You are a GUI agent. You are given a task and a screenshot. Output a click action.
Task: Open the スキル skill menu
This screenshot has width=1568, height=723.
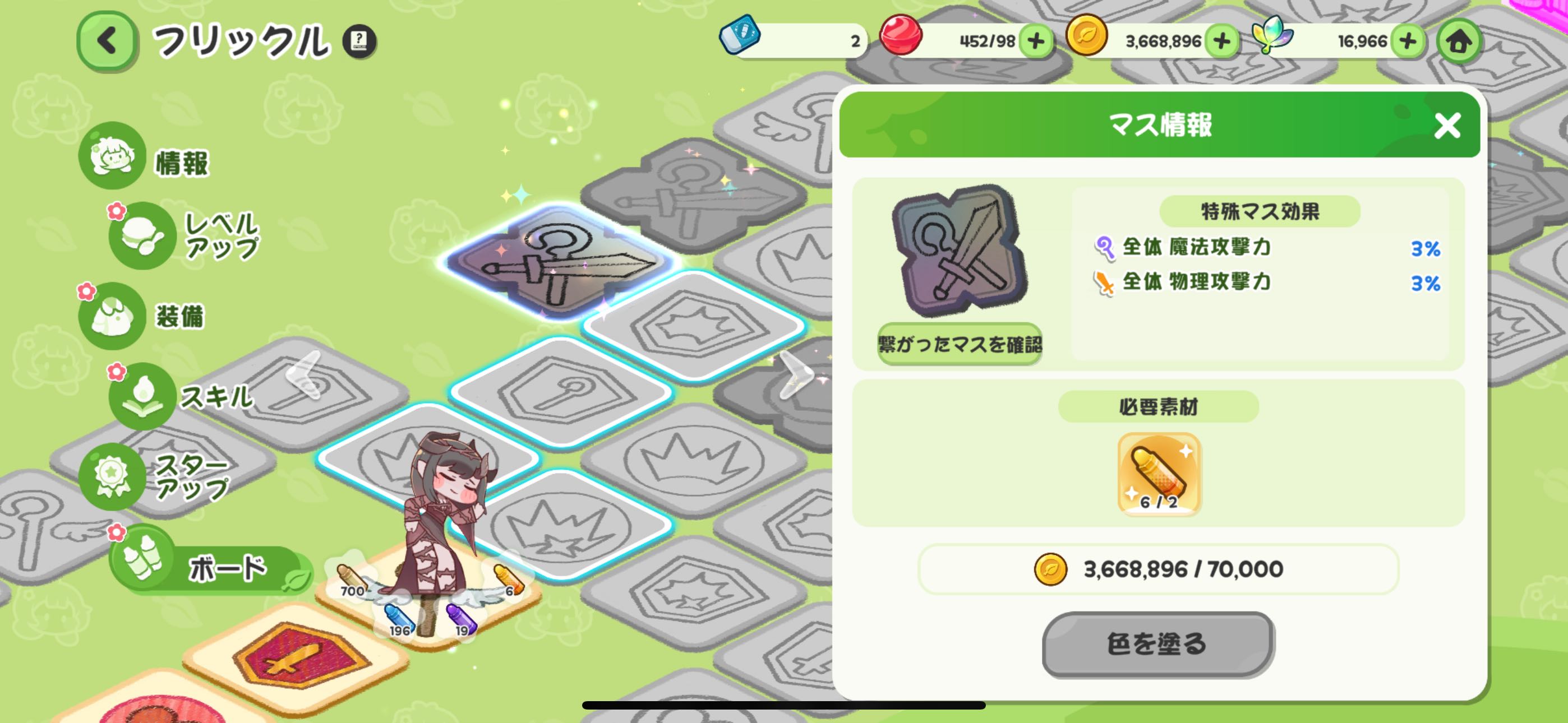tap(181, 396)
